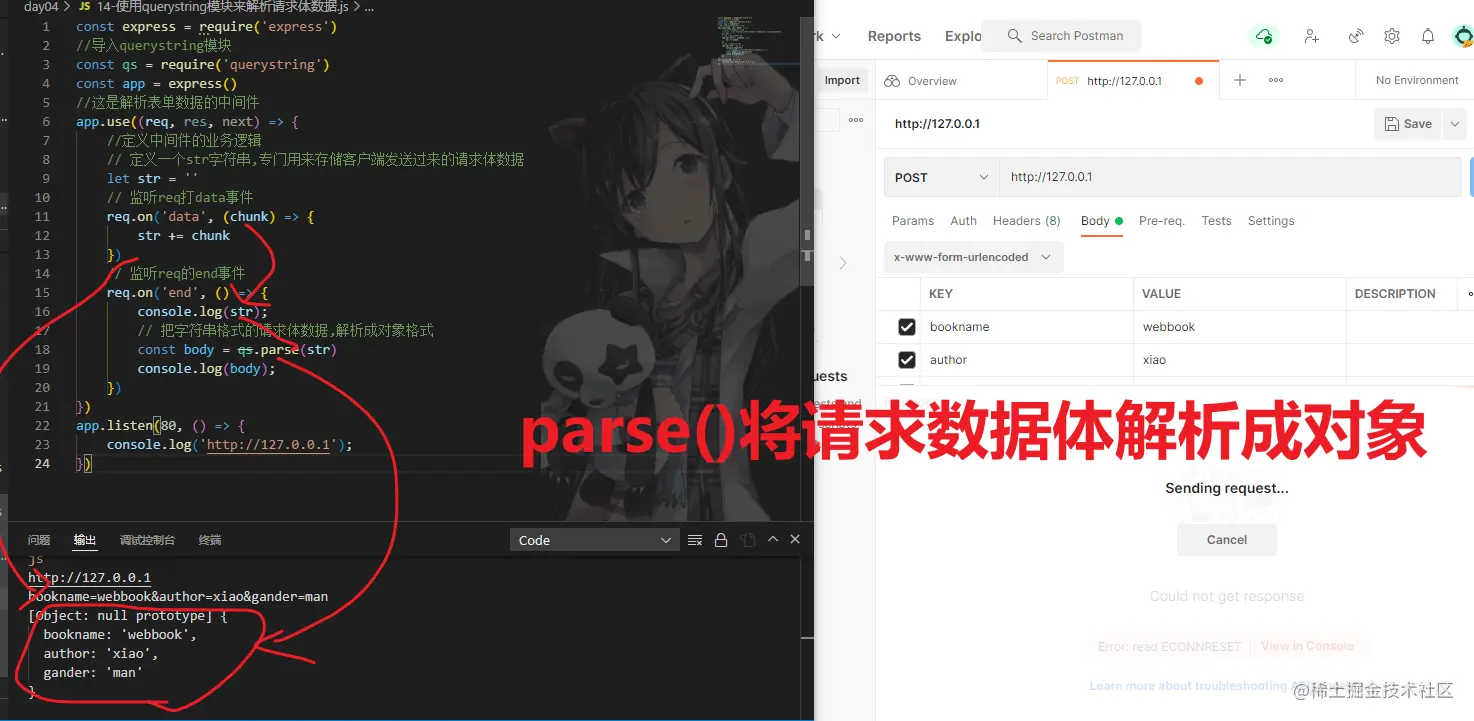Click the cloud sync status icon
Viewport: 1474px width, 721px height.
tap(1263, 35)
